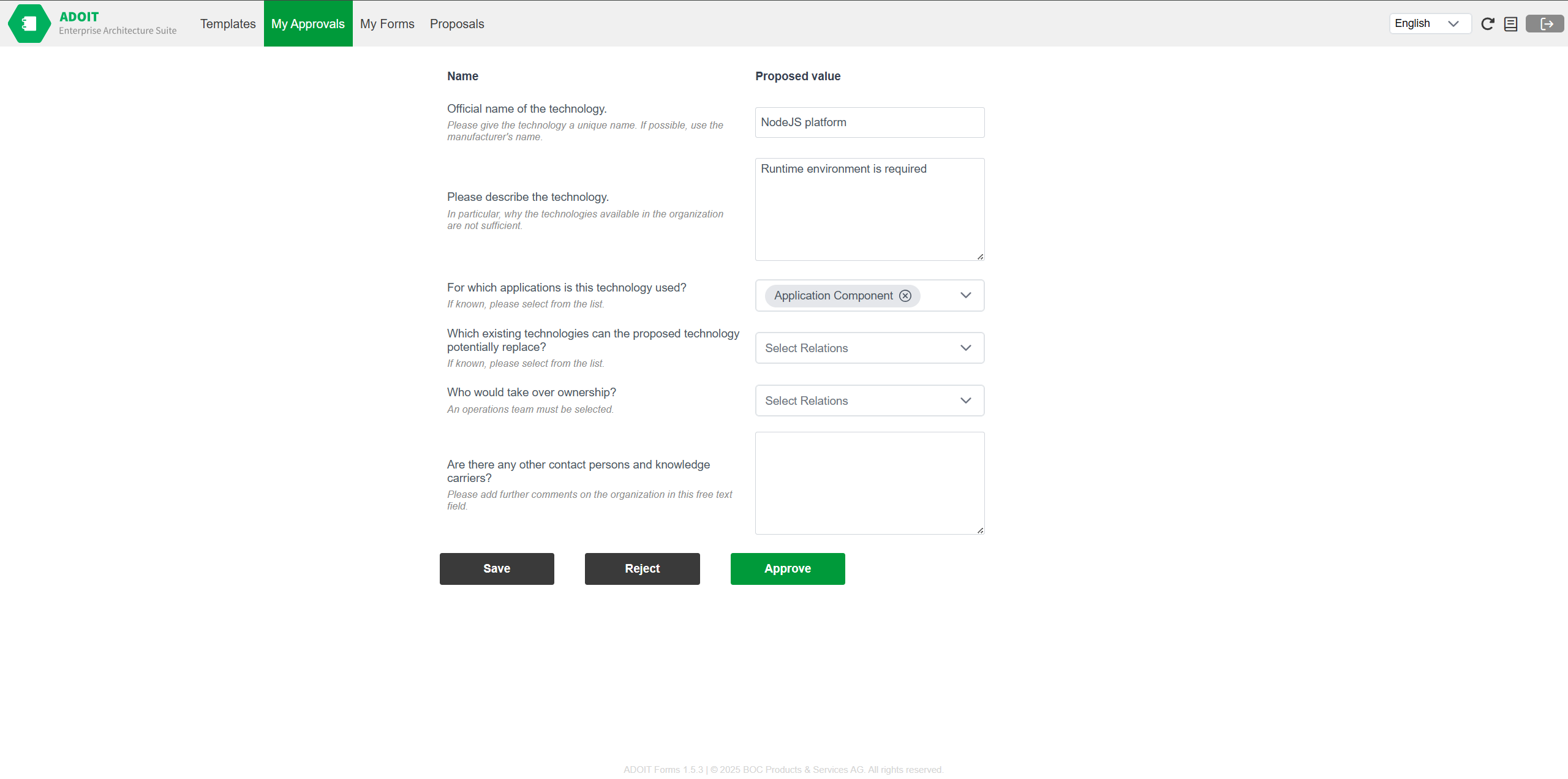This screenshot has width=1568, height=779.
Task: Click the green Approve button
Action: [788, 569]
